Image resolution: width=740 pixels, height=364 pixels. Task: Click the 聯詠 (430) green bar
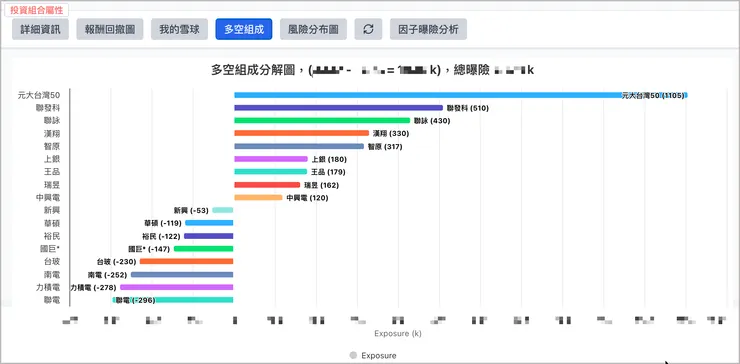(322, 120)
